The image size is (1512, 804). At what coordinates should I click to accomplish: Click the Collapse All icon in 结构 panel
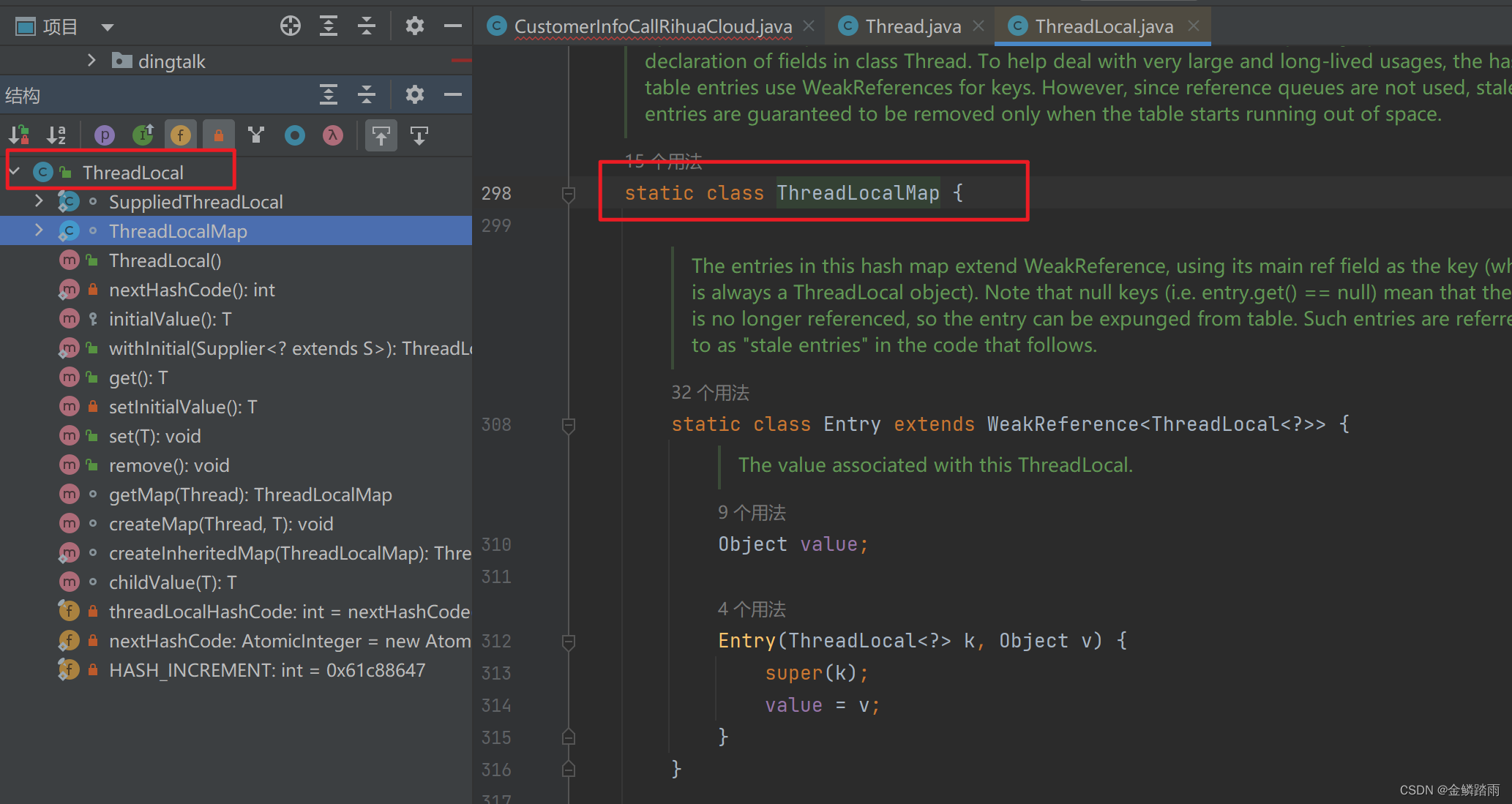(366, 95)
